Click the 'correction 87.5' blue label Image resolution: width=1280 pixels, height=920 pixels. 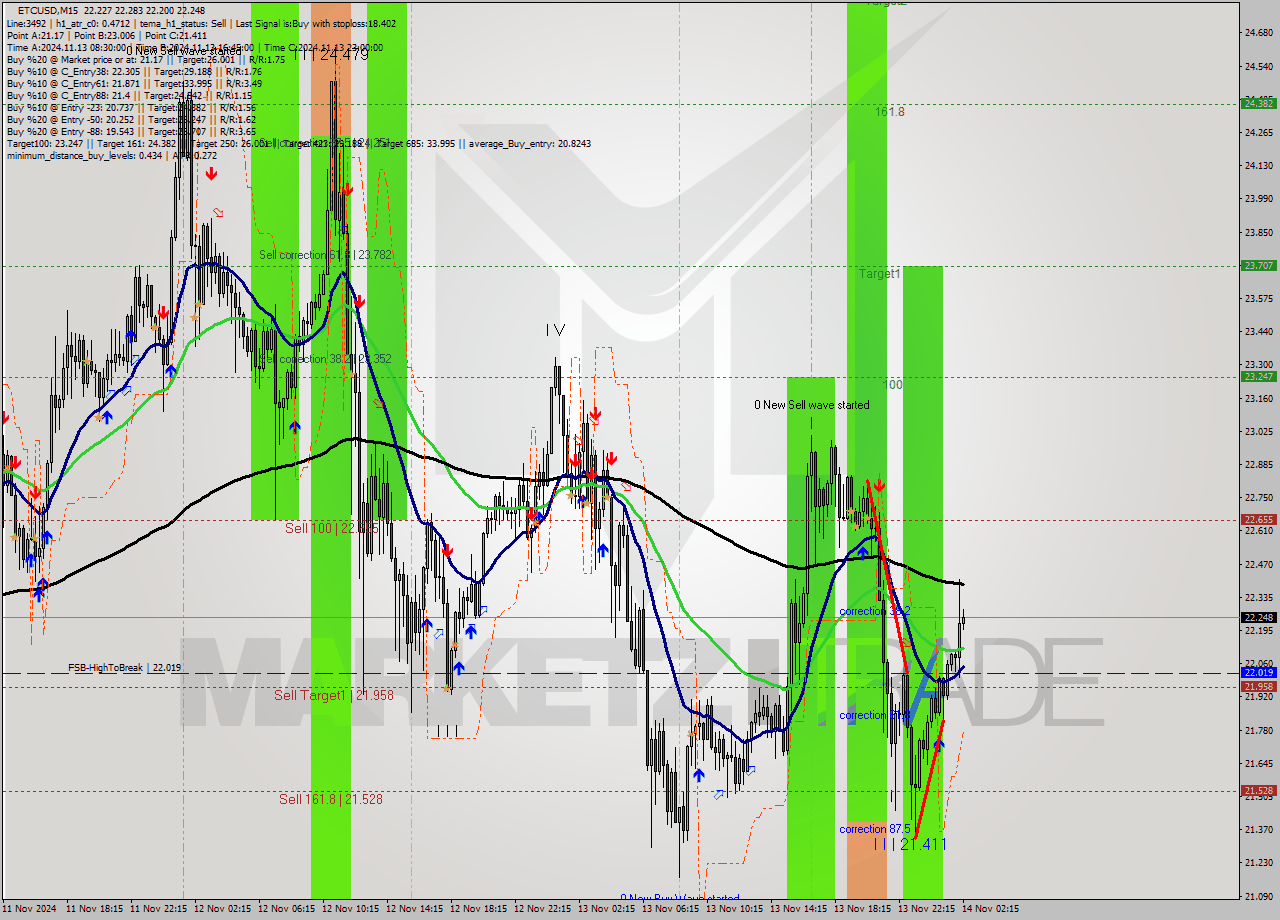coord(875,829)
